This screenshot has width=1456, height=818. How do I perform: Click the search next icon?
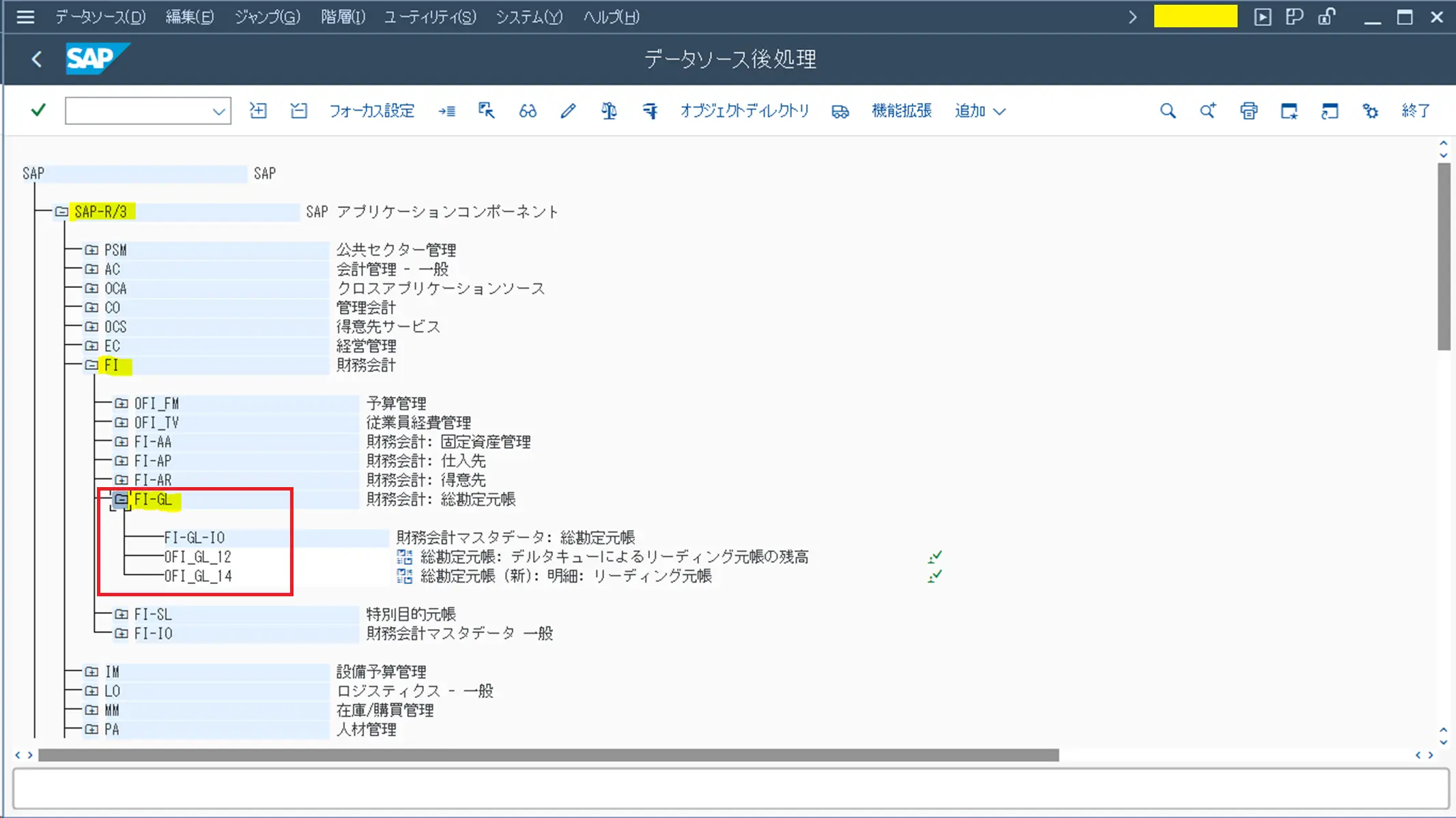point(1208,111)
